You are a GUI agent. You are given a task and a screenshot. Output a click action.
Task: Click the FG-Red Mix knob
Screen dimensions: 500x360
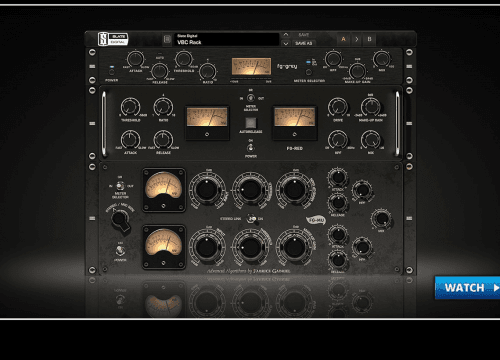pos(370,139)
